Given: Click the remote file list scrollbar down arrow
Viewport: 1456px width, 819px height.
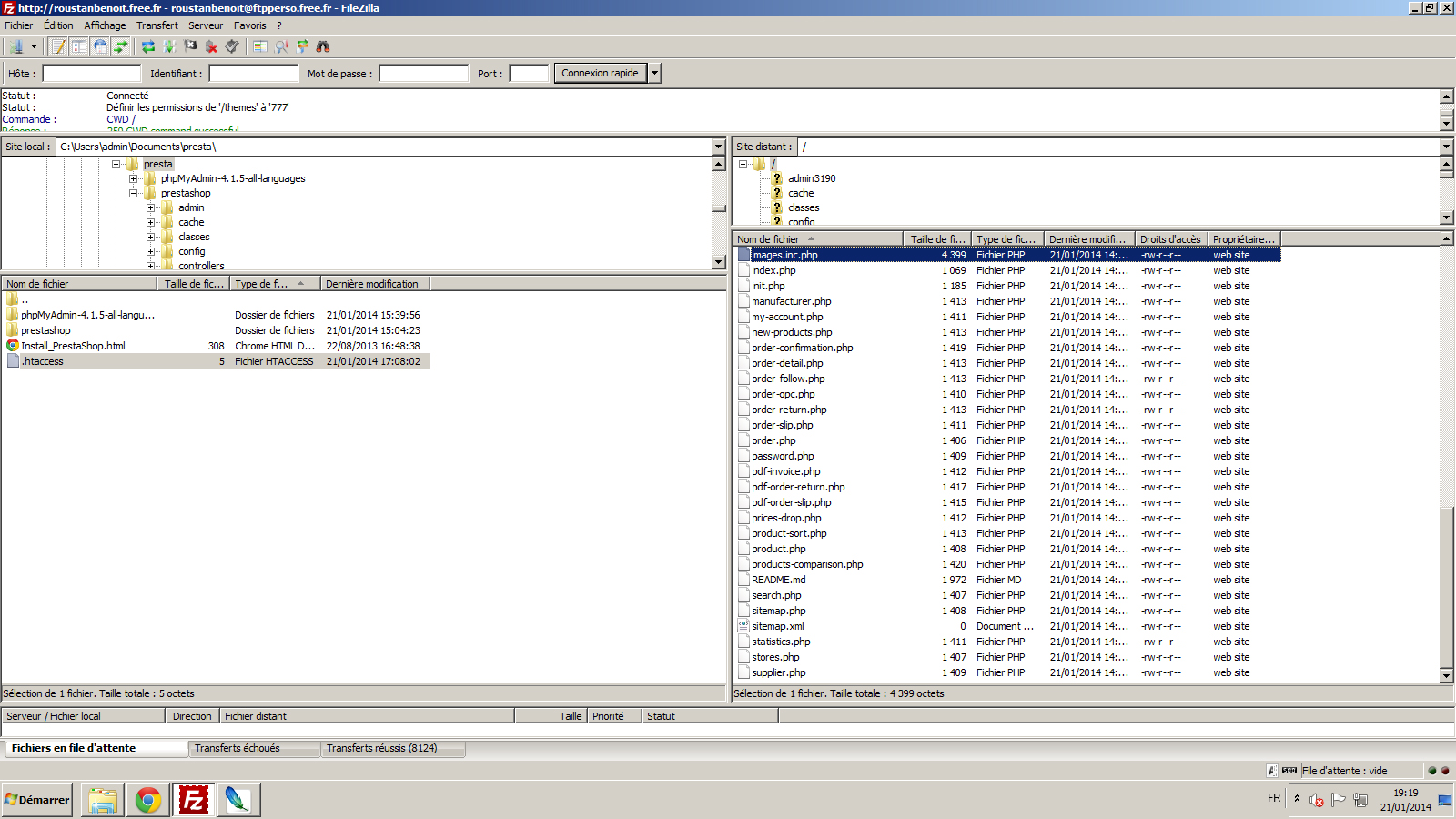Looking at the screenshot, I should click(x=1447, y=676).
